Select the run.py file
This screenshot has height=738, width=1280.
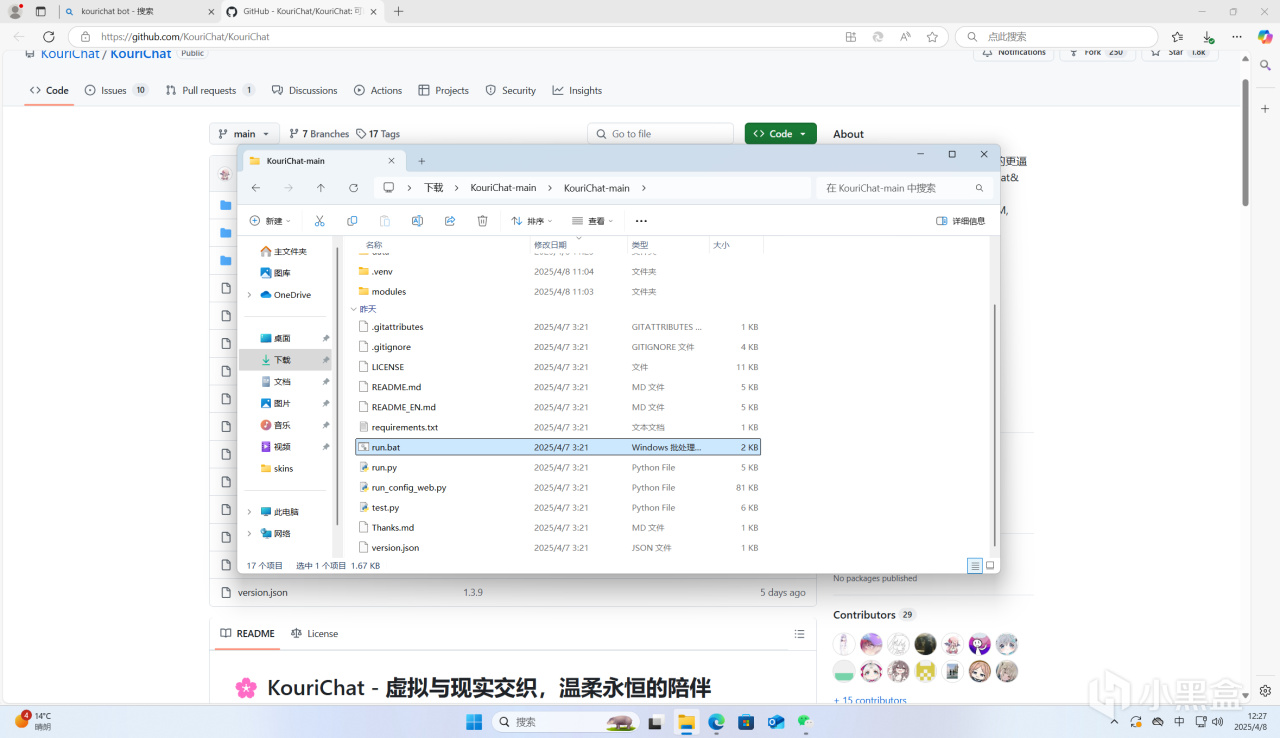click(x=558, y=467)
